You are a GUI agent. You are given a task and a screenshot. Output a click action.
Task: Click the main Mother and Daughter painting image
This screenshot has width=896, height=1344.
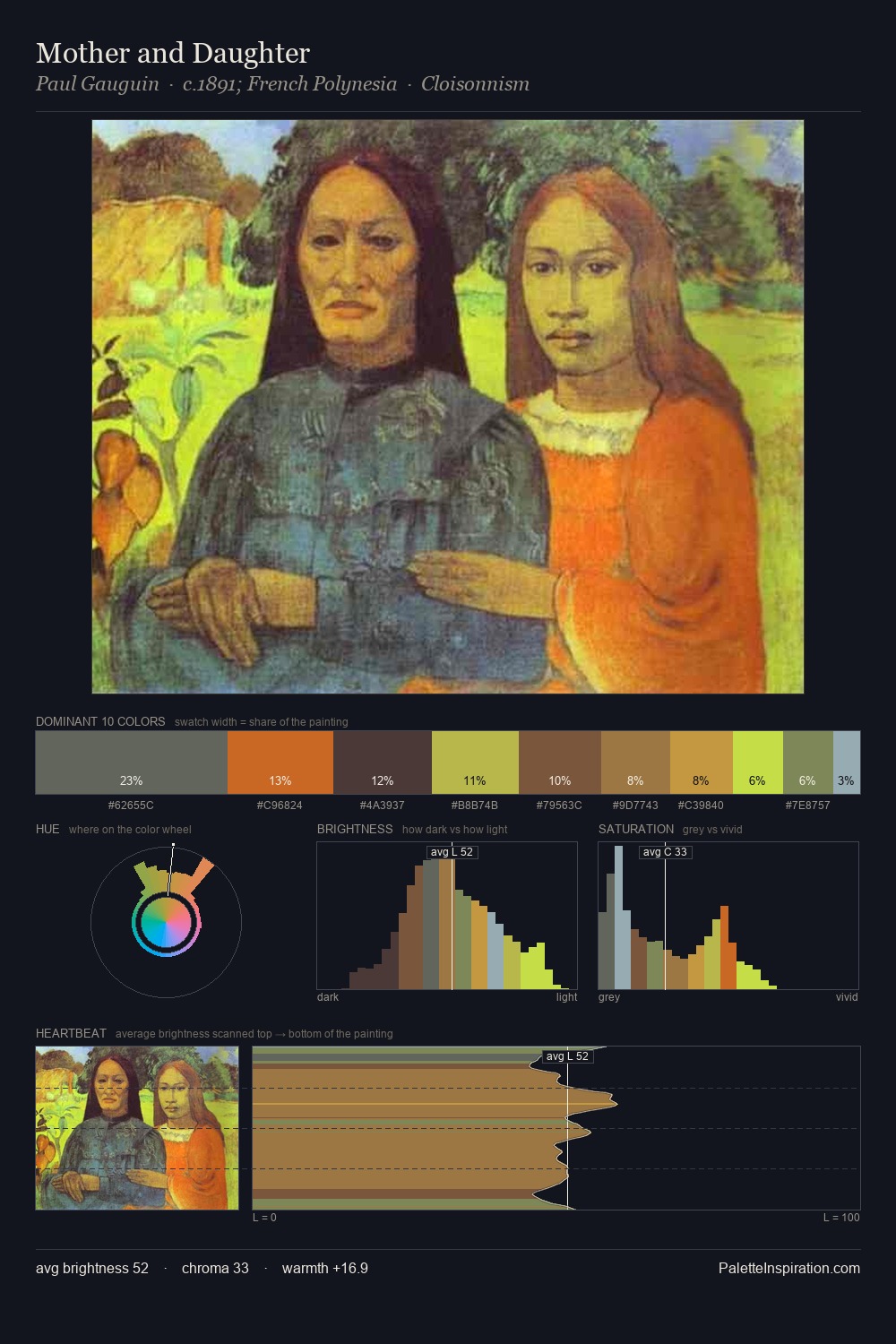448,407
